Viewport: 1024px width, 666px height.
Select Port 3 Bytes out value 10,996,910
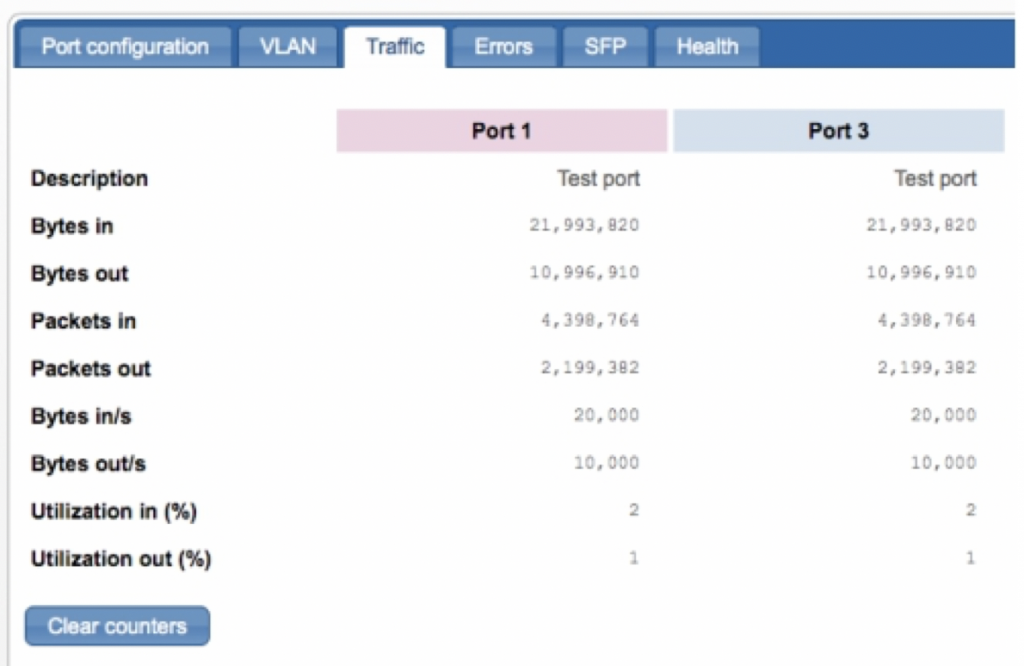pyautogui.click(x=921, y=273)
